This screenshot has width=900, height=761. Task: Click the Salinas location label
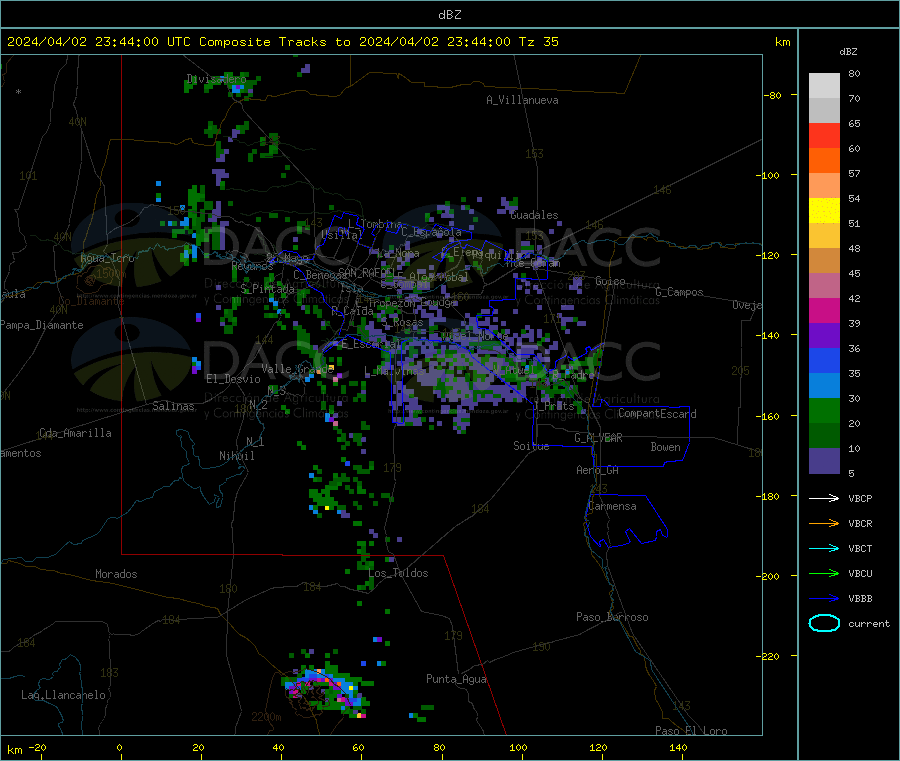coord(173,406)
